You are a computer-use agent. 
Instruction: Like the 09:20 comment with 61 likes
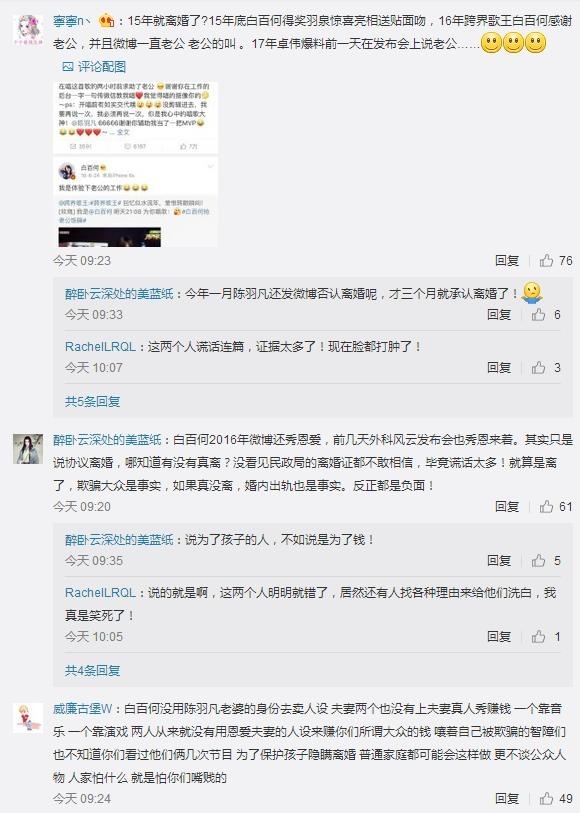pos(556,506)
